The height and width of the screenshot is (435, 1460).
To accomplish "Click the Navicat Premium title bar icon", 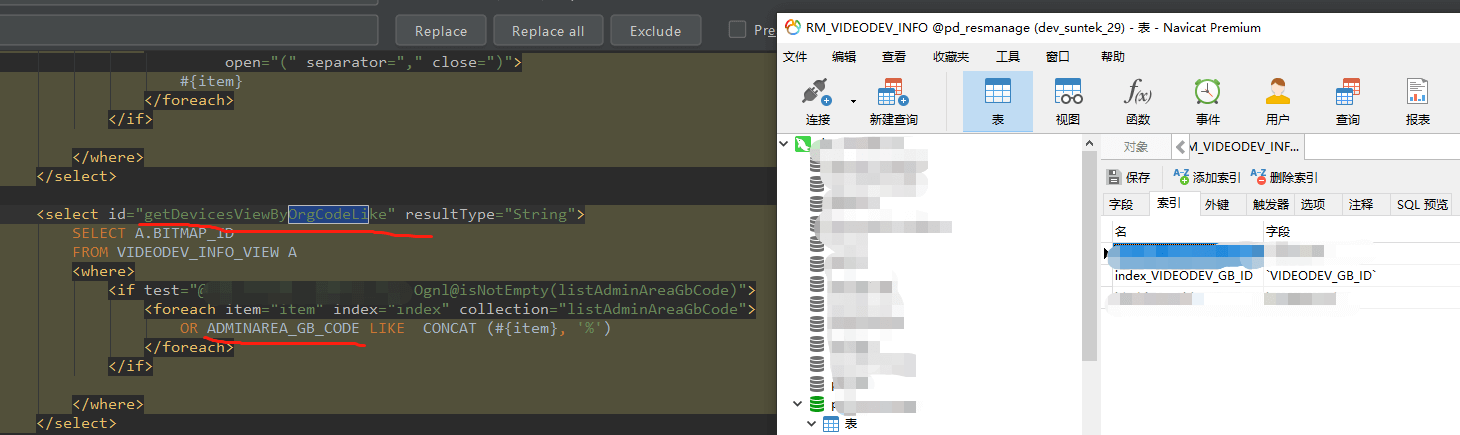I will click(794, 27).
